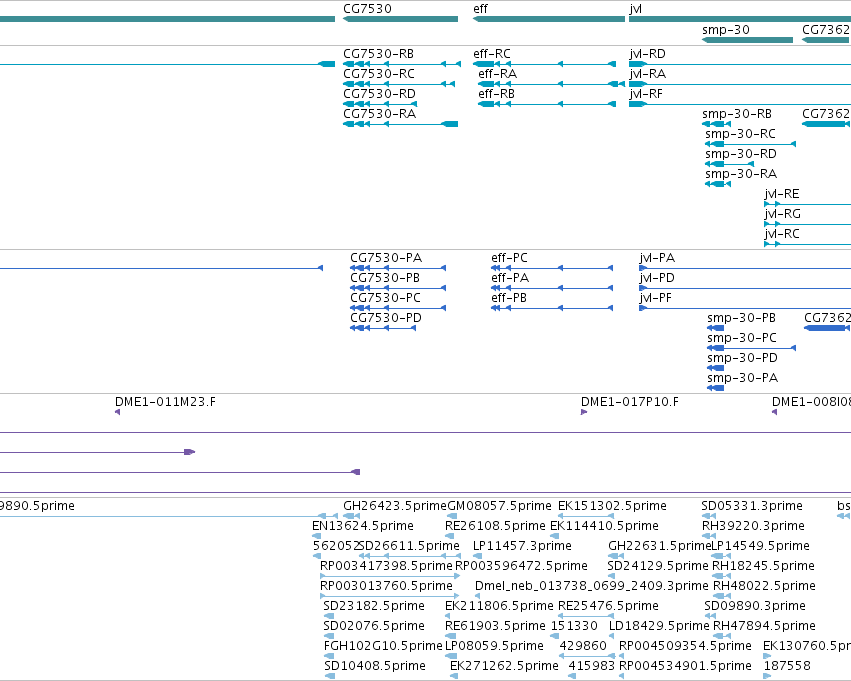Select transcript smp-30-RB

[737, 114]
